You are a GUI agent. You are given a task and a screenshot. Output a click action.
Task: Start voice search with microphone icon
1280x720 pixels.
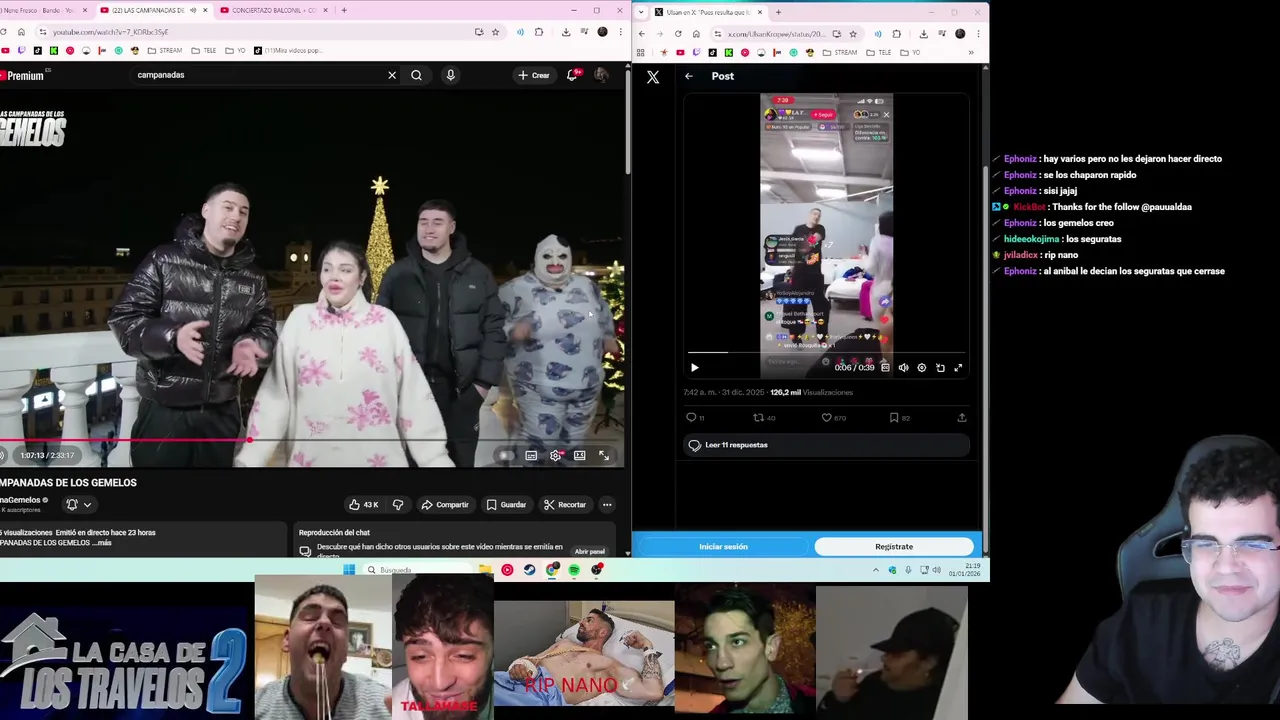tap(450, 75)
